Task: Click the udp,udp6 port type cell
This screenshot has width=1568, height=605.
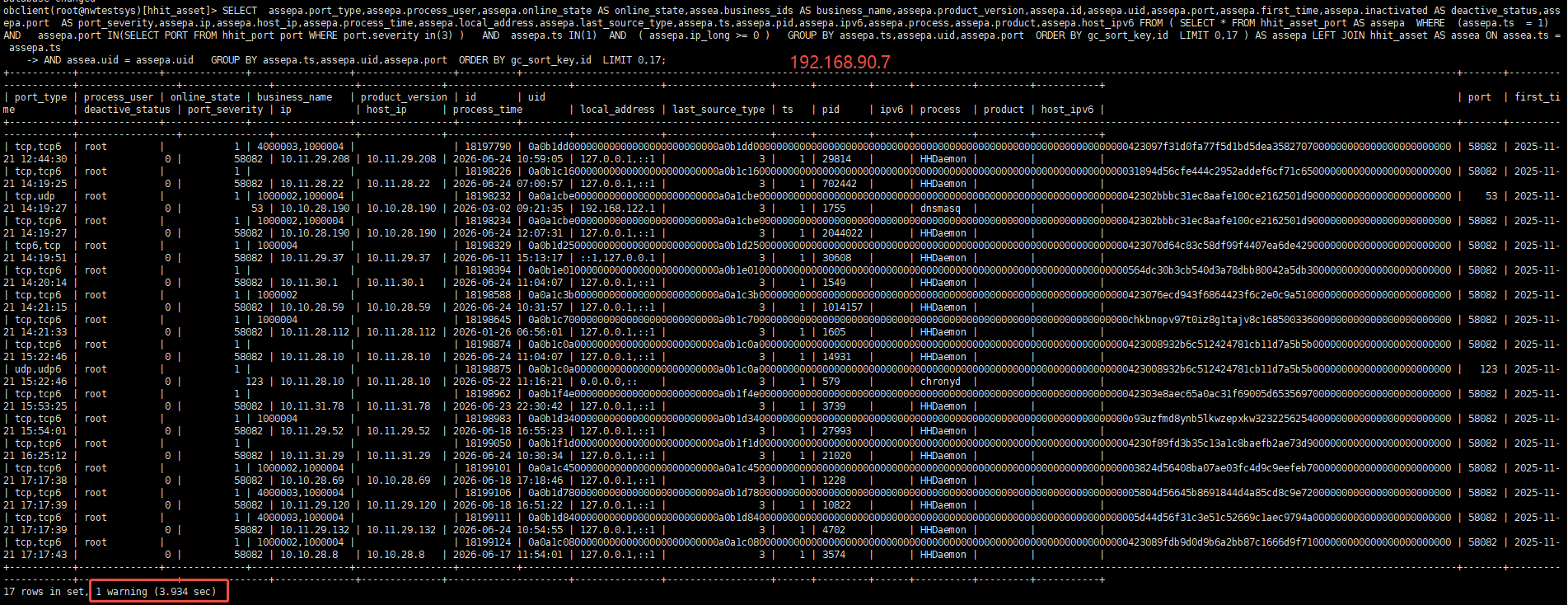Action: pos(38,369)
